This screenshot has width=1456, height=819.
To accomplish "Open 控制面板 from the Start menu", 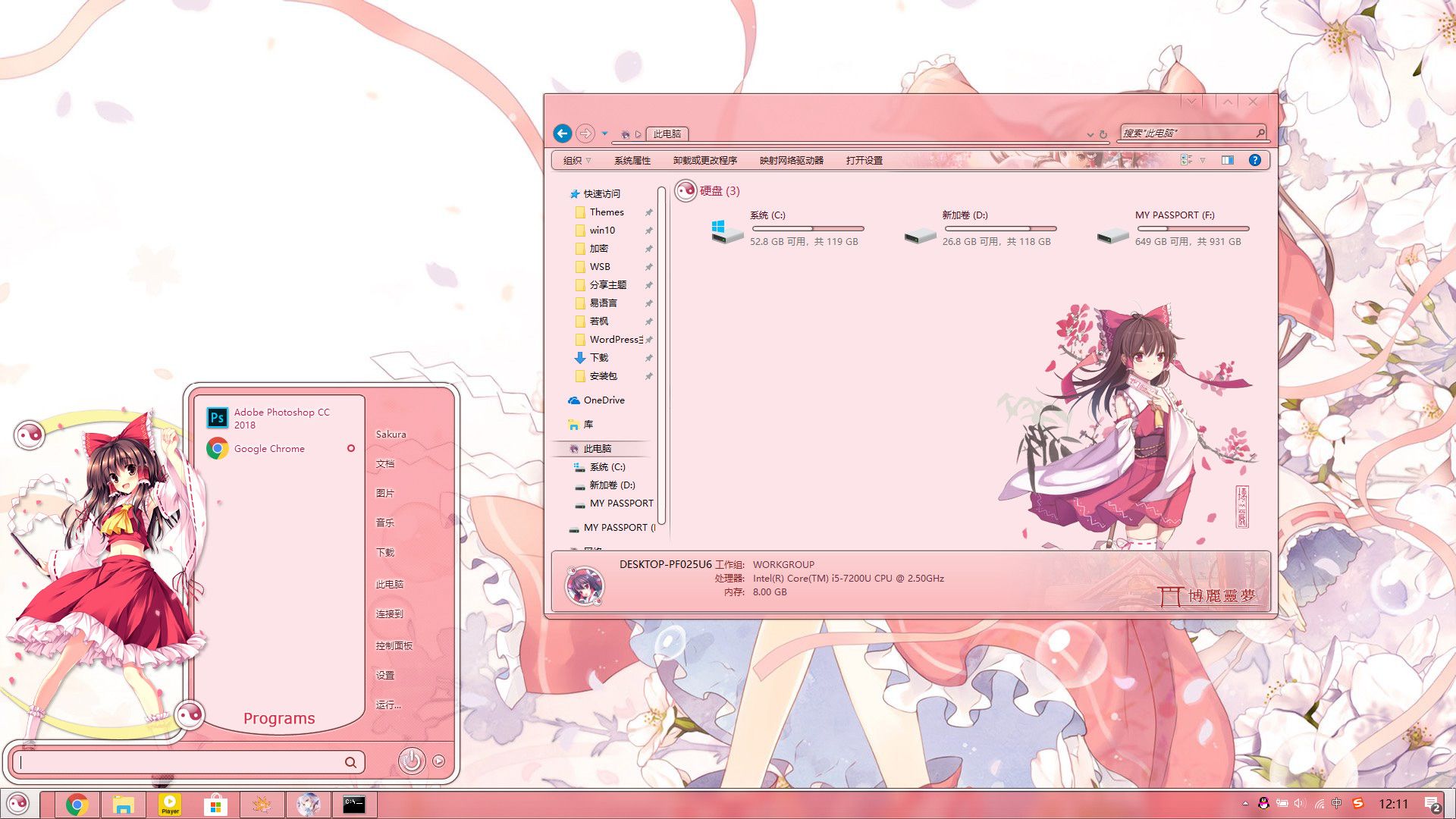I will (394, 645).
